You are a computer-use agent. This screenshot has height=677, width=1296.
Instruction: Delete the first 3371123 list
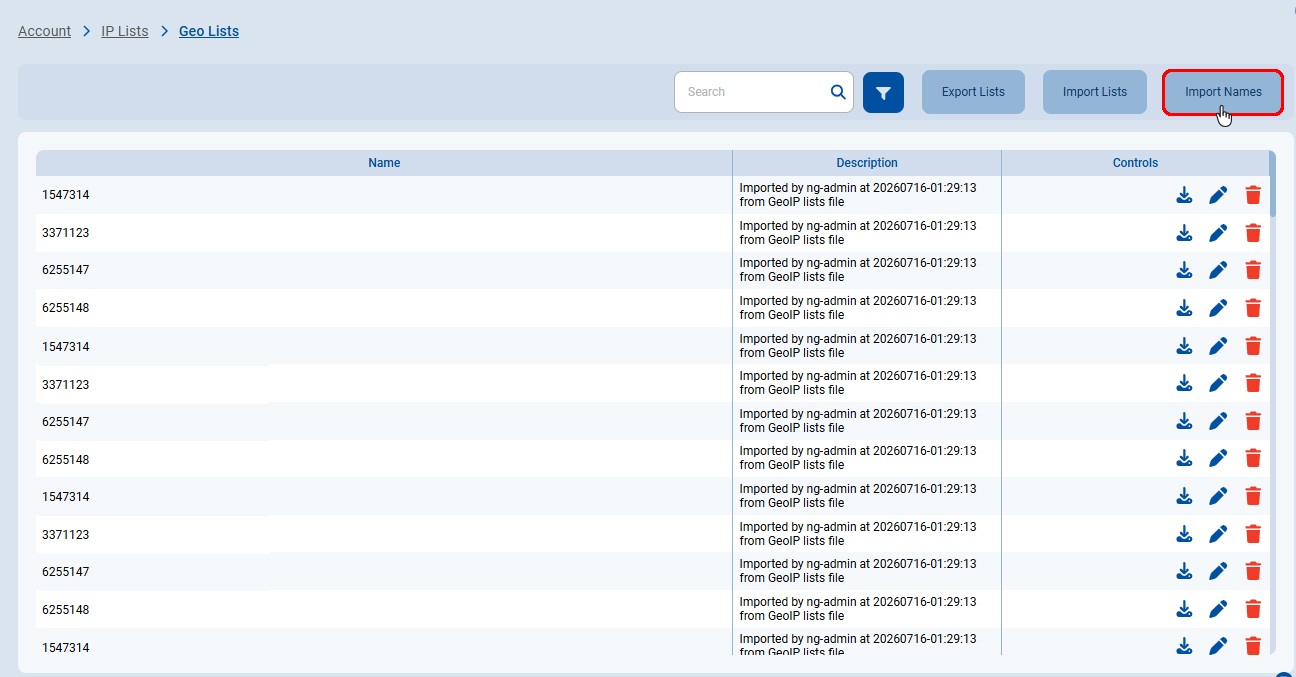point(1253,233)
